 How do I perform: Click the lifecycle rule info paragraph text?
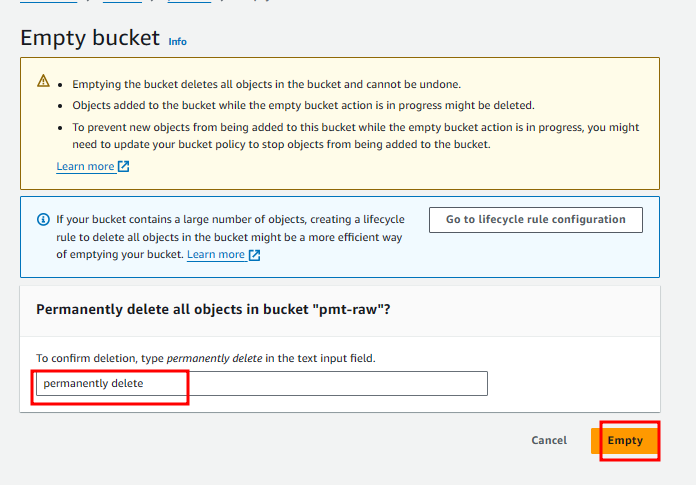pyautogui.click(x=230, y=237)
